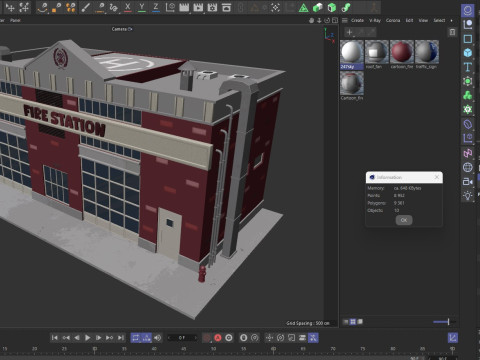Click the viewport maximize toggle icon
480x360 pixels.
(335, 20)
